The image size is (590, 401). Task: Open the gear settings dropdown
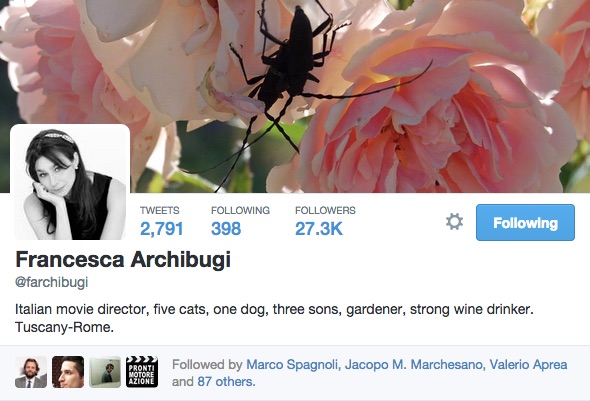click(x=454, y=222)
